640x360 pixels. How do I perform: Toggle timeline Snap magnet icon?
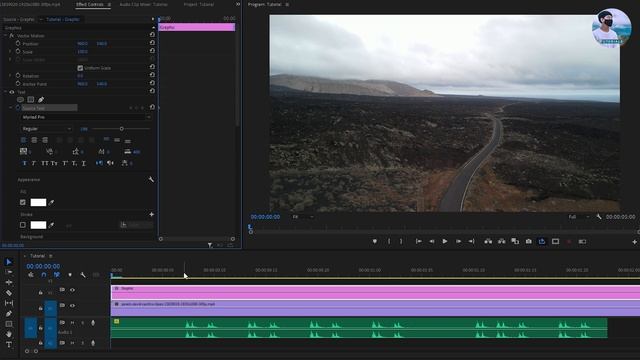tap(44, 275)
